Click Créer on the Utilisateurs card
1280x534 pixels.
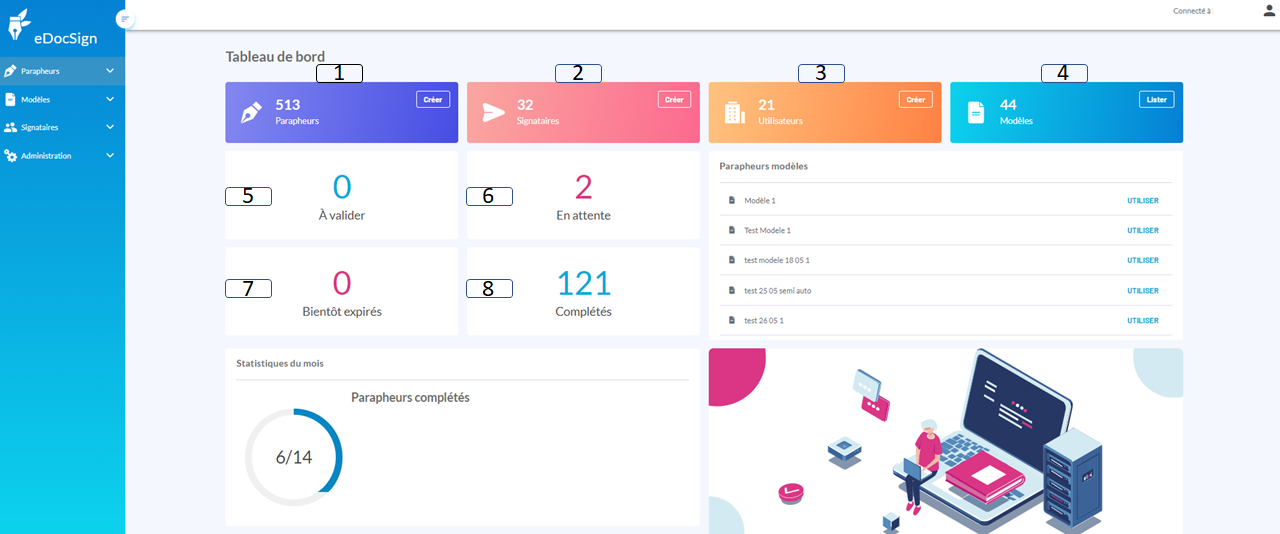pyautogui.click(x=916, y=99)
